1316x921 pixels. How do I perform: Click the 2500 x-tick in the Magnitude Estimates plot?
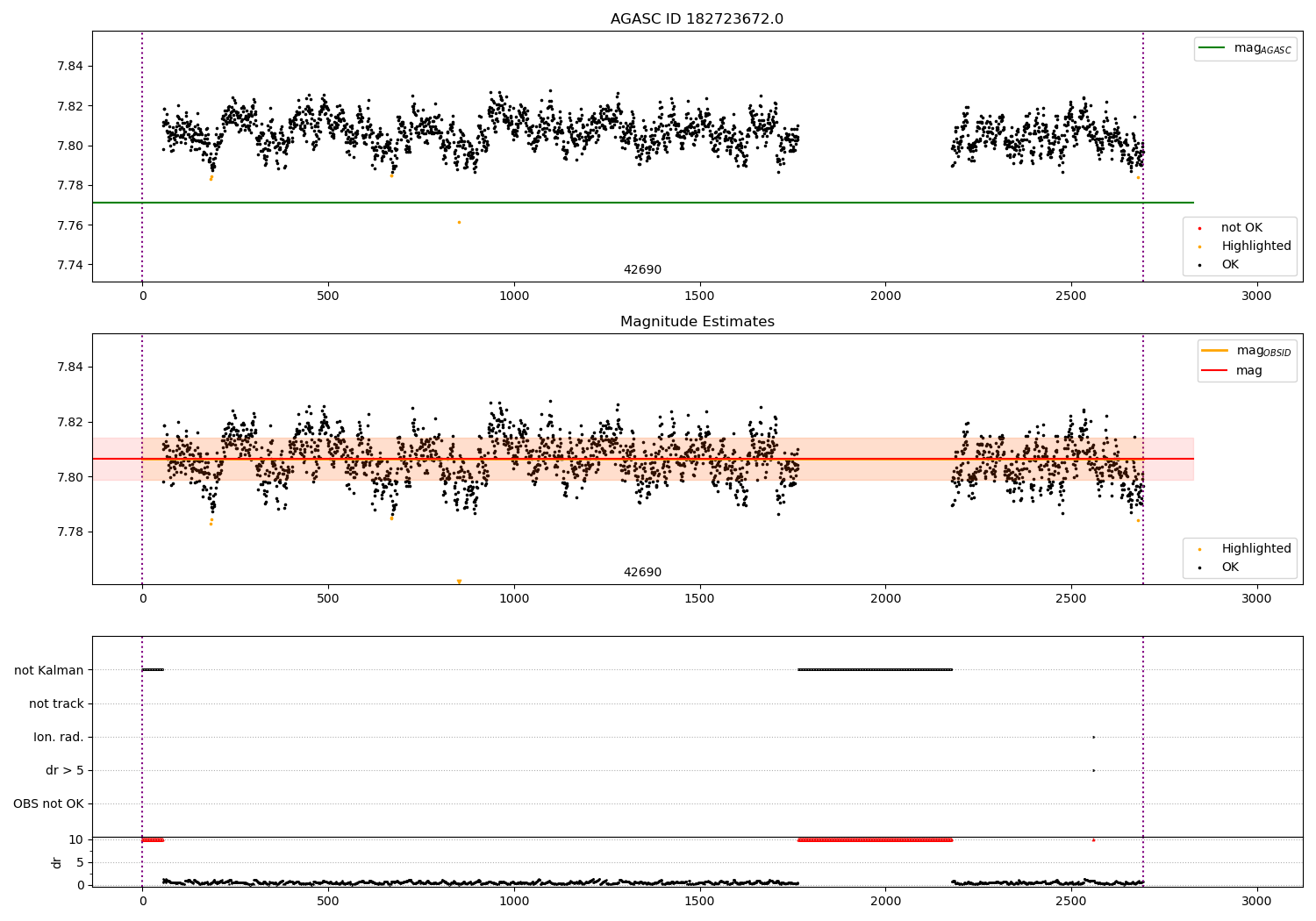(x=1071, y=599)
